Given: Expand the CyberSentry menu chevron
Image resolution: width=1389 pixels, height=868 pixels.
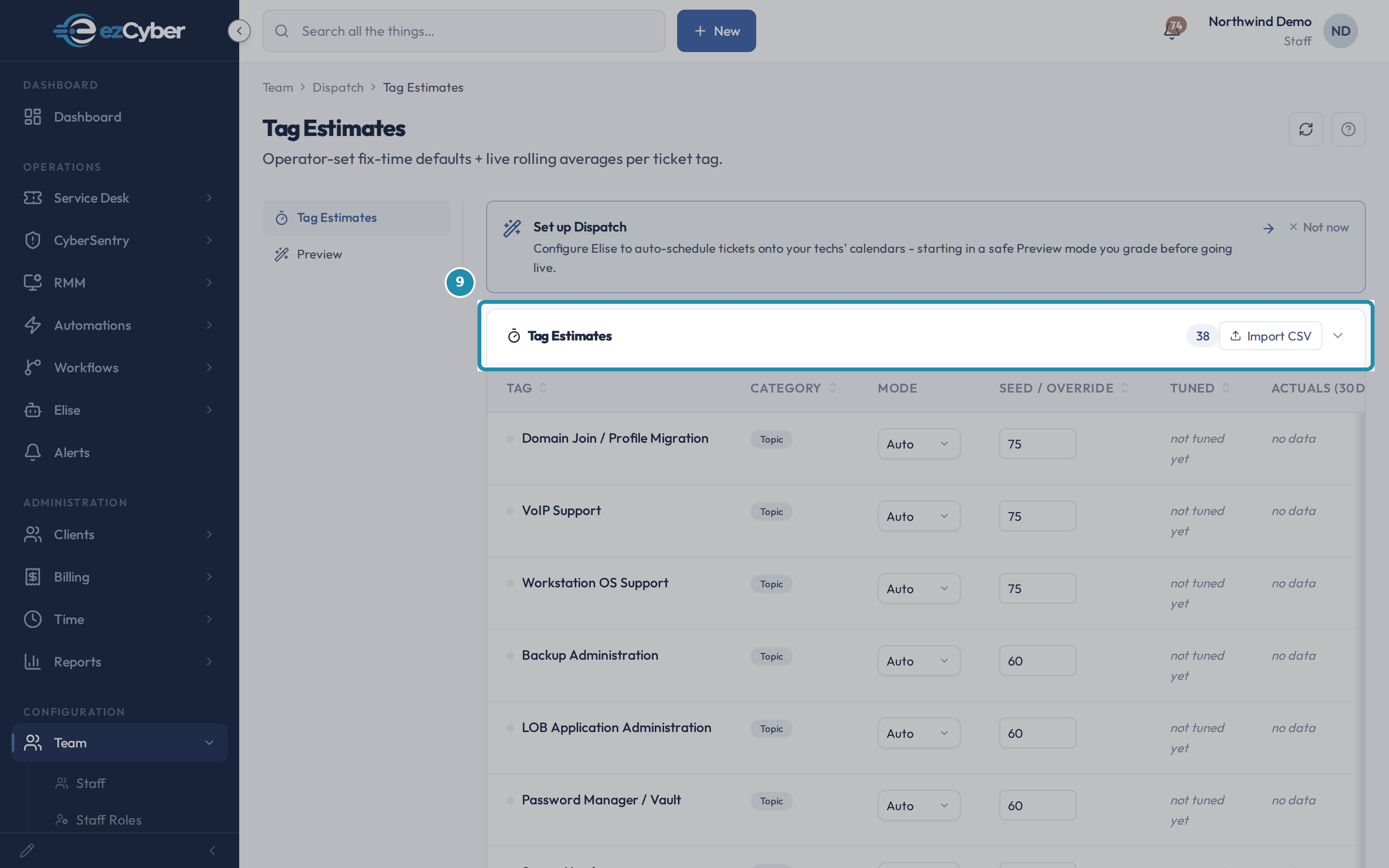Looking at the screenshot, I should click(x=209, y=240).
